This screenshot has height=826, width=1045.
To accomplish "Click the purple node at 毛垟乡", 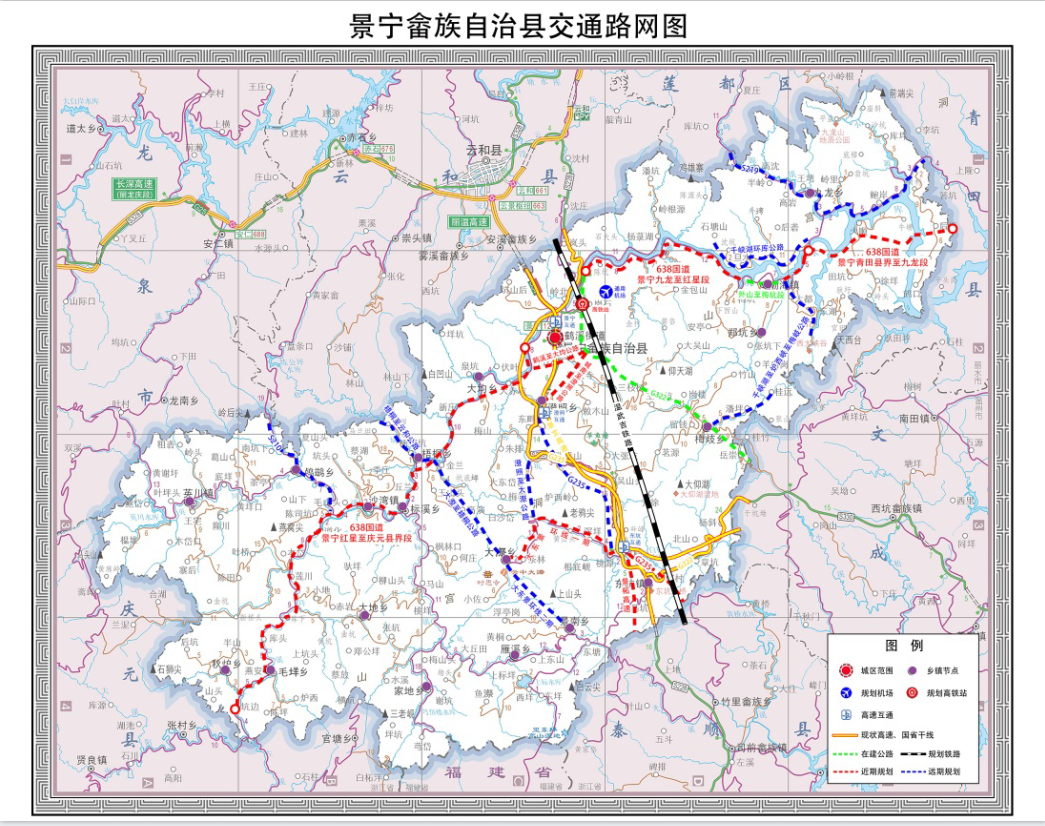I will (x=271, y=671).
